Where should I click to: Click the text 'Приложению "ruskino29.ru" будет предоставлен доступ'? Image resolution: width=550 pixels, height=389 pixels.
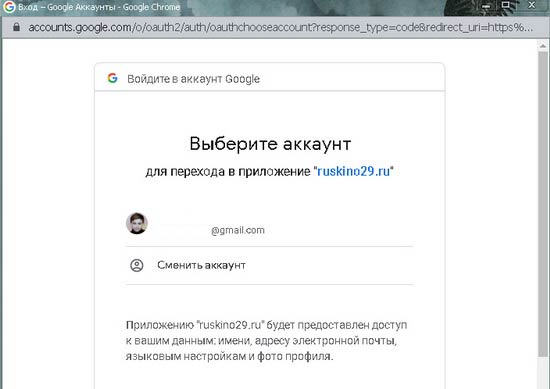pyautogui.click(x=266, y=325)
